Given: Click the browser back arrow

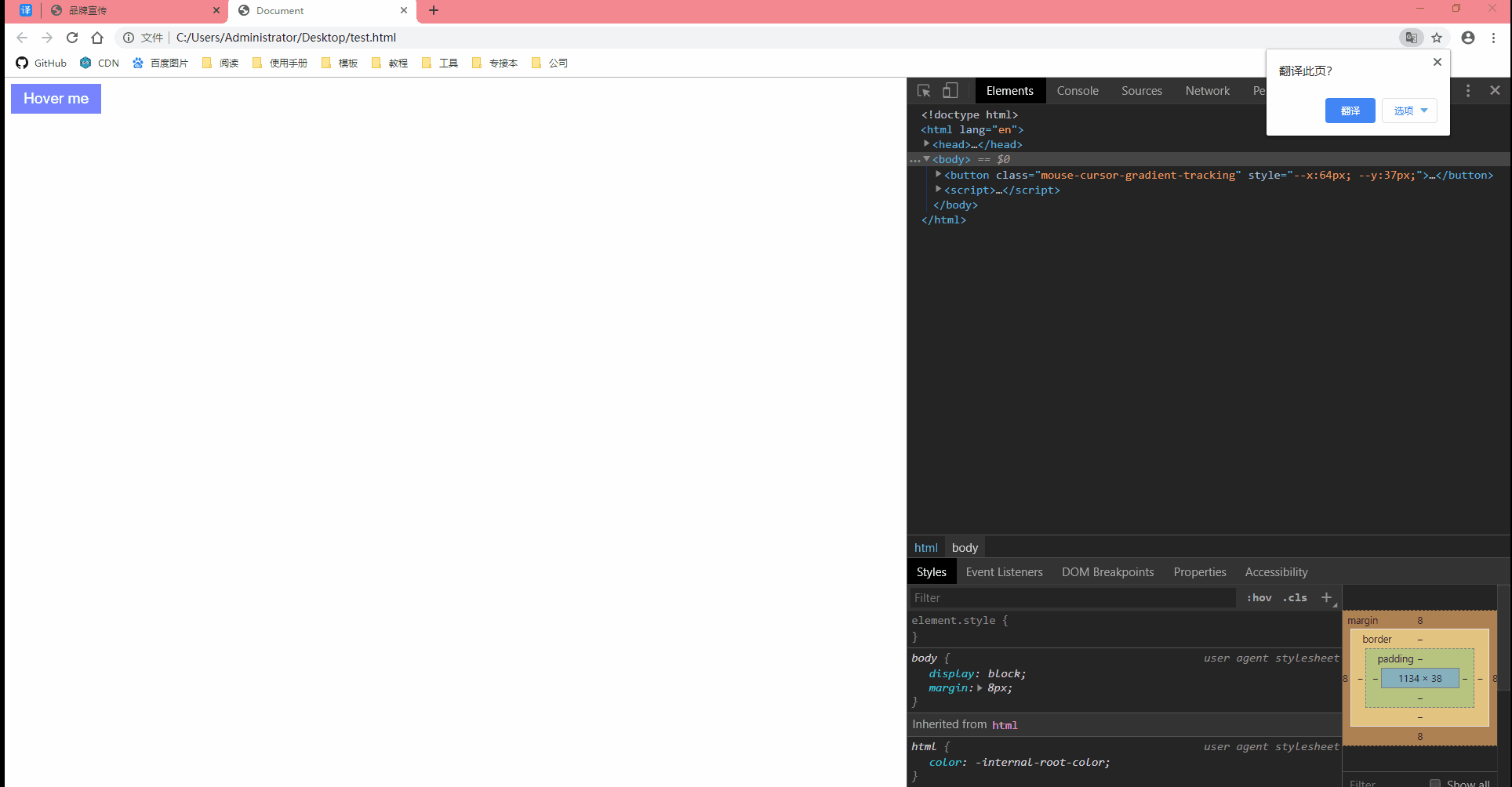Looking at the screenshot, I should click(22, 38).
